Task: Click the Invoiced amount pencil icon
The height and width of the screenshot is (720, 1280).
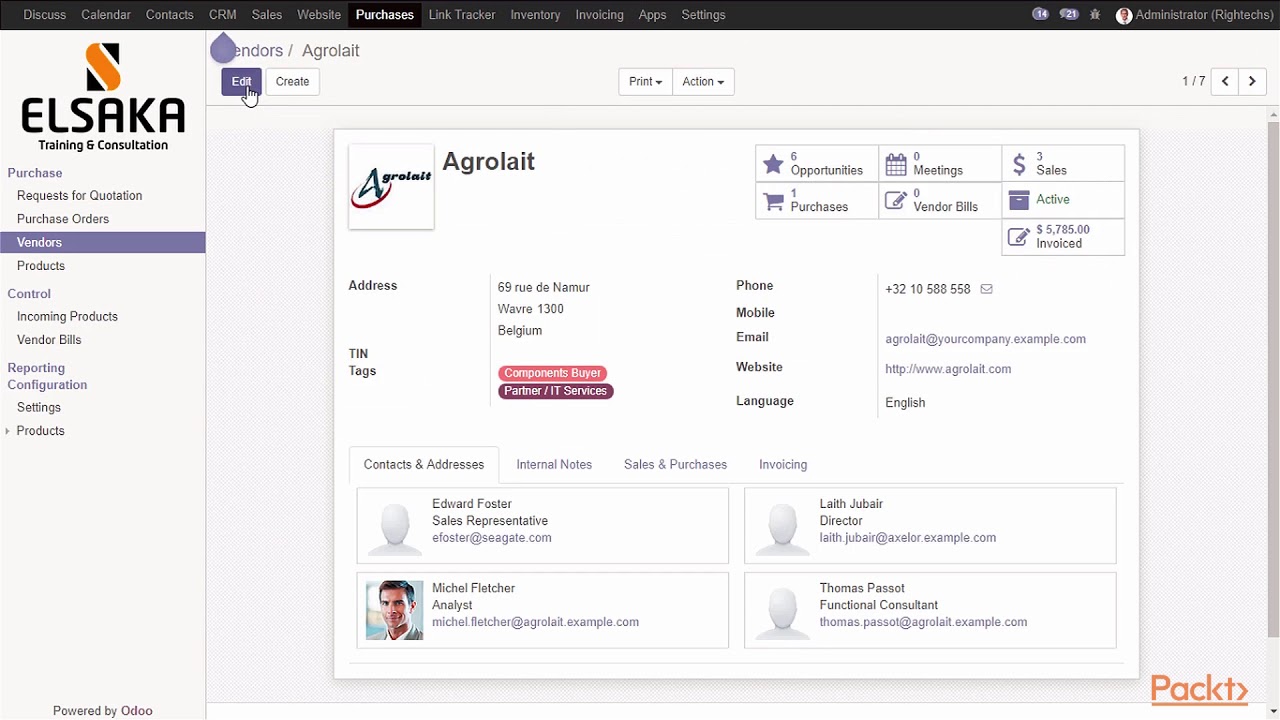Action: 1019,237
